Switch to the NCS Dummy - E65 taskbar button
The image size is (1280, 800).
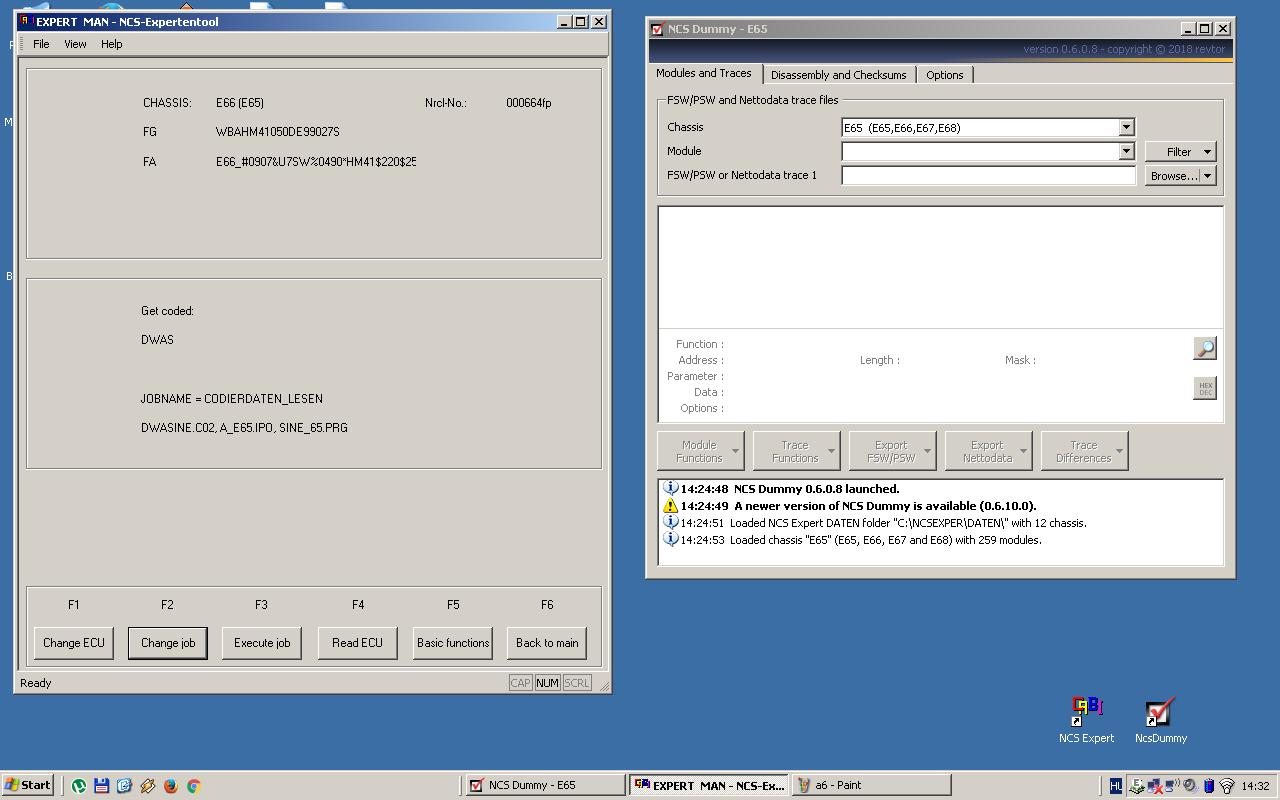click(x=546, y=785)
